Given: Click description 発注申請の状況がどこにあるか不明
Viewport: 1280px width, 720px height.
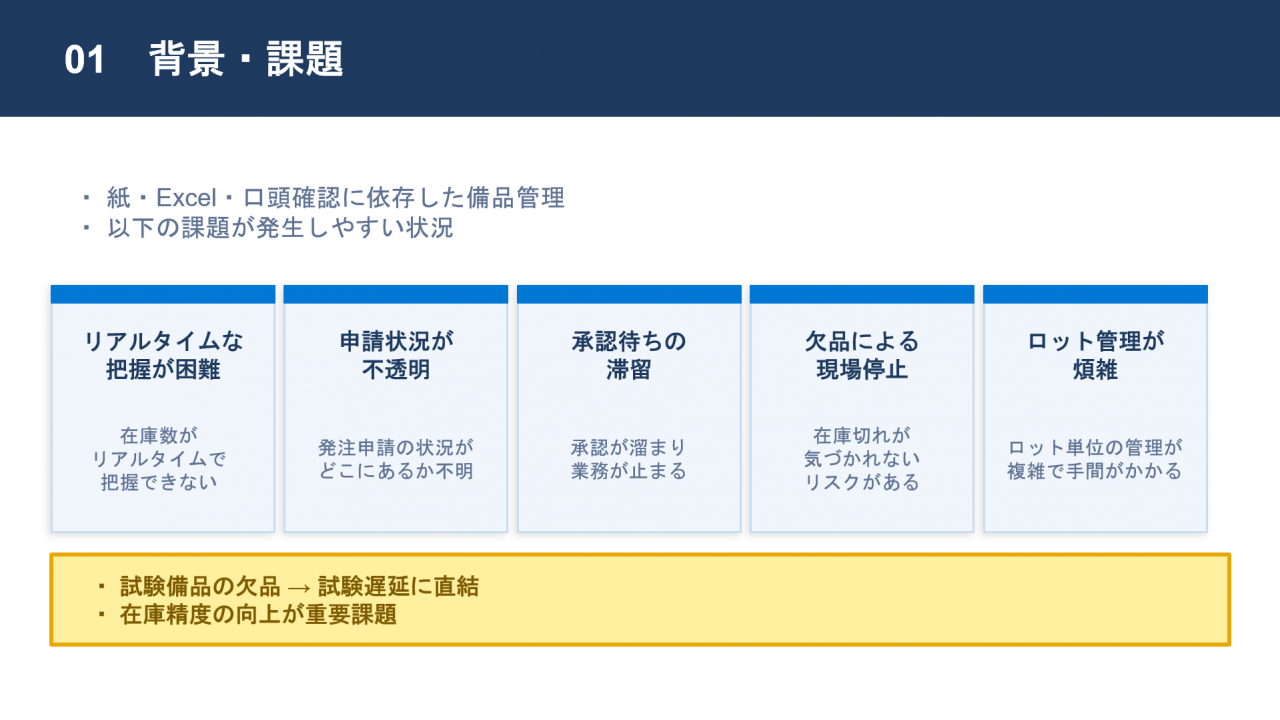Looking at the screenshot, I should pyautogui.click(x=396, y=459).
